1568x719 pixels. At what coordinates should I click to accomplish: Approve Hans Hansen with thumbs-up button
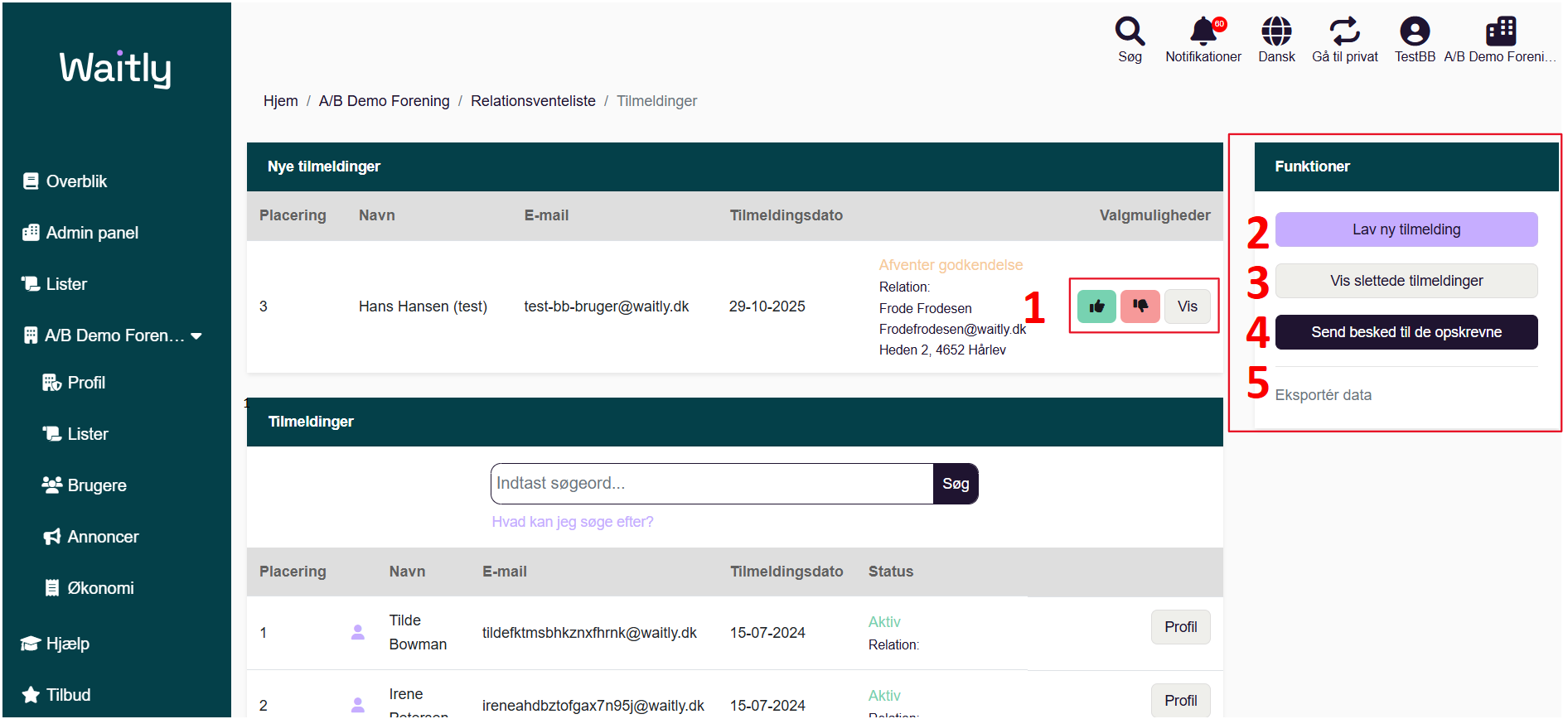coord(1096,306)
